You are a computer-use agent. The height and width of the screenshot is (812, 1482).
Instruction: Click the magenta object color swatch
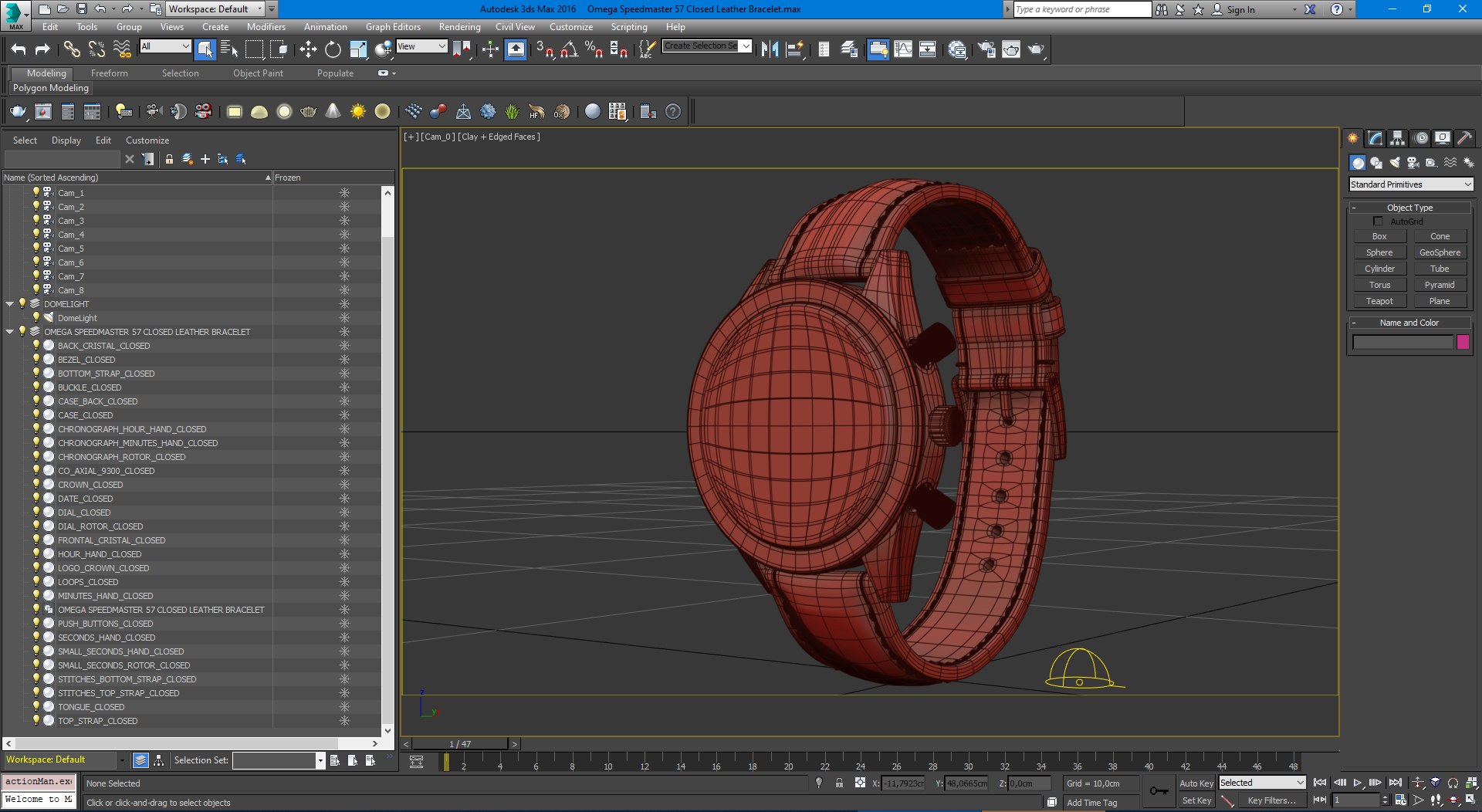(x=1462, y=342)
